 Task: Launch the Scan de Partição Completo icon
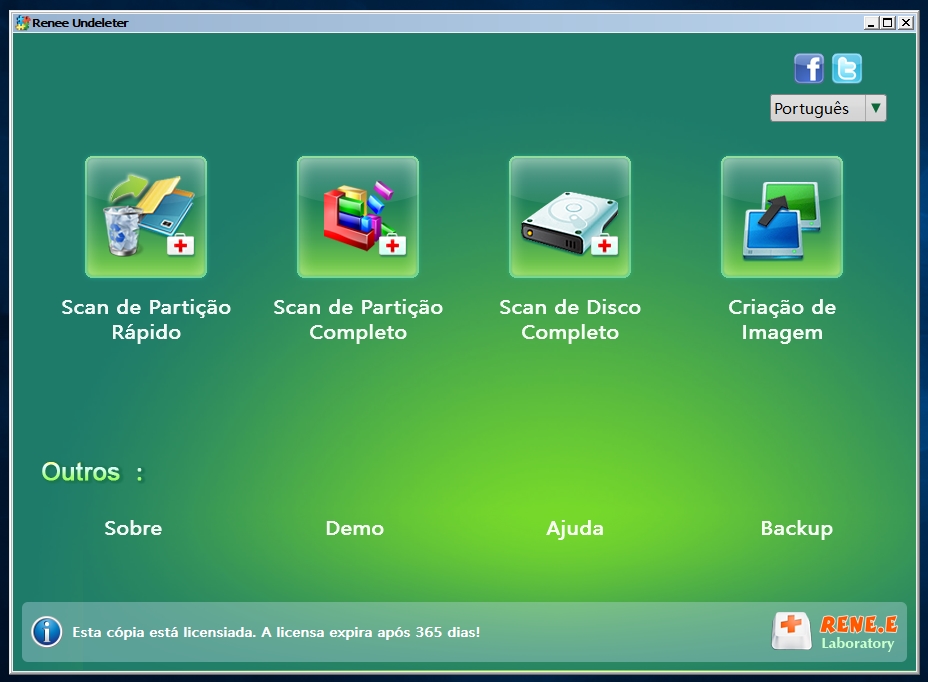click(x=357, y=217)
